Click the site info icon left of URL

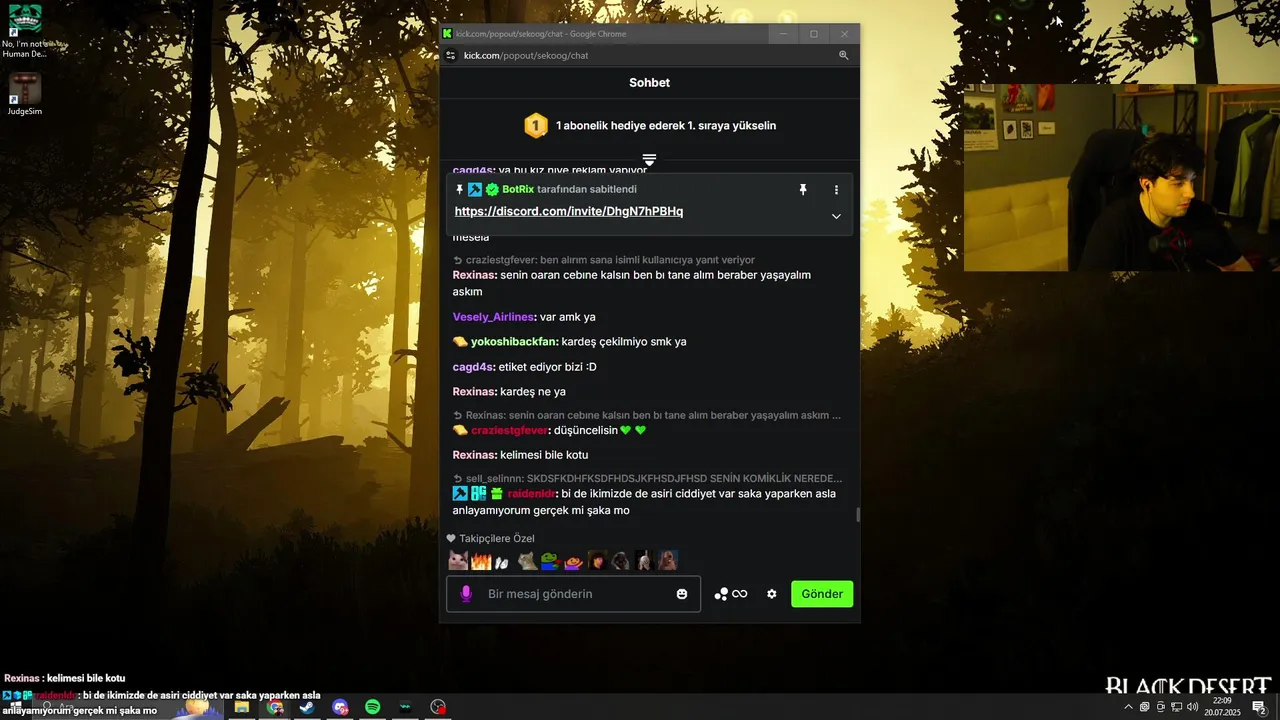[x=451, y=56]
